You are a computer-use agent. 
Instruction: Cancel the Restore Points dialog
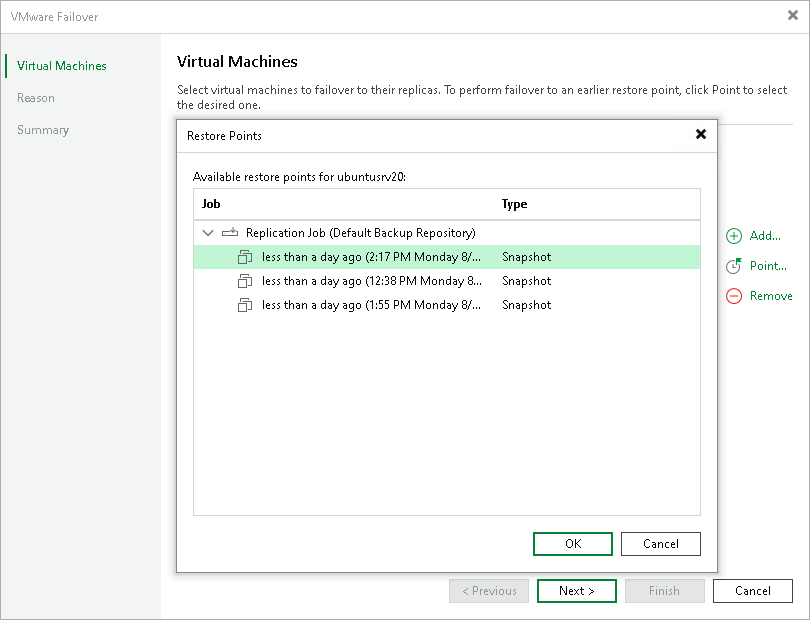tap(660, 543)
